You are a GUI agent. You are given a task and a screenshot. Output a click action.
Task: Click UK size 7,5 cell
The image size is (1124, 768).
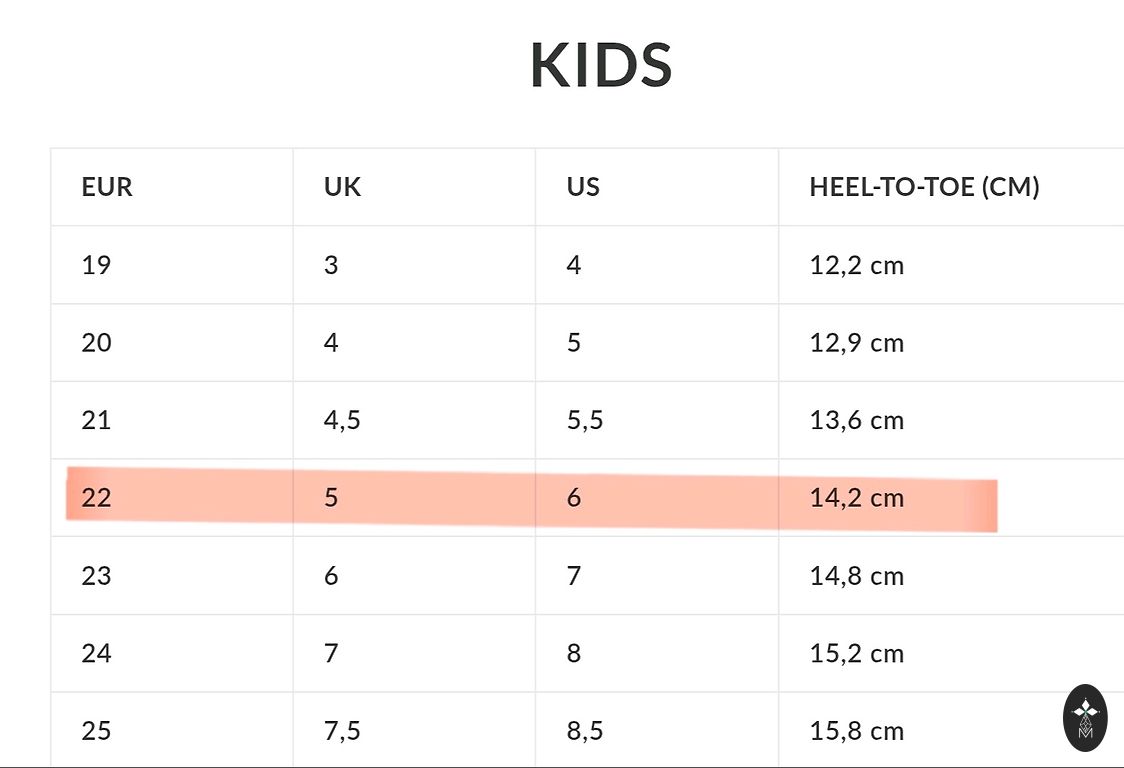tap(341, 731)
